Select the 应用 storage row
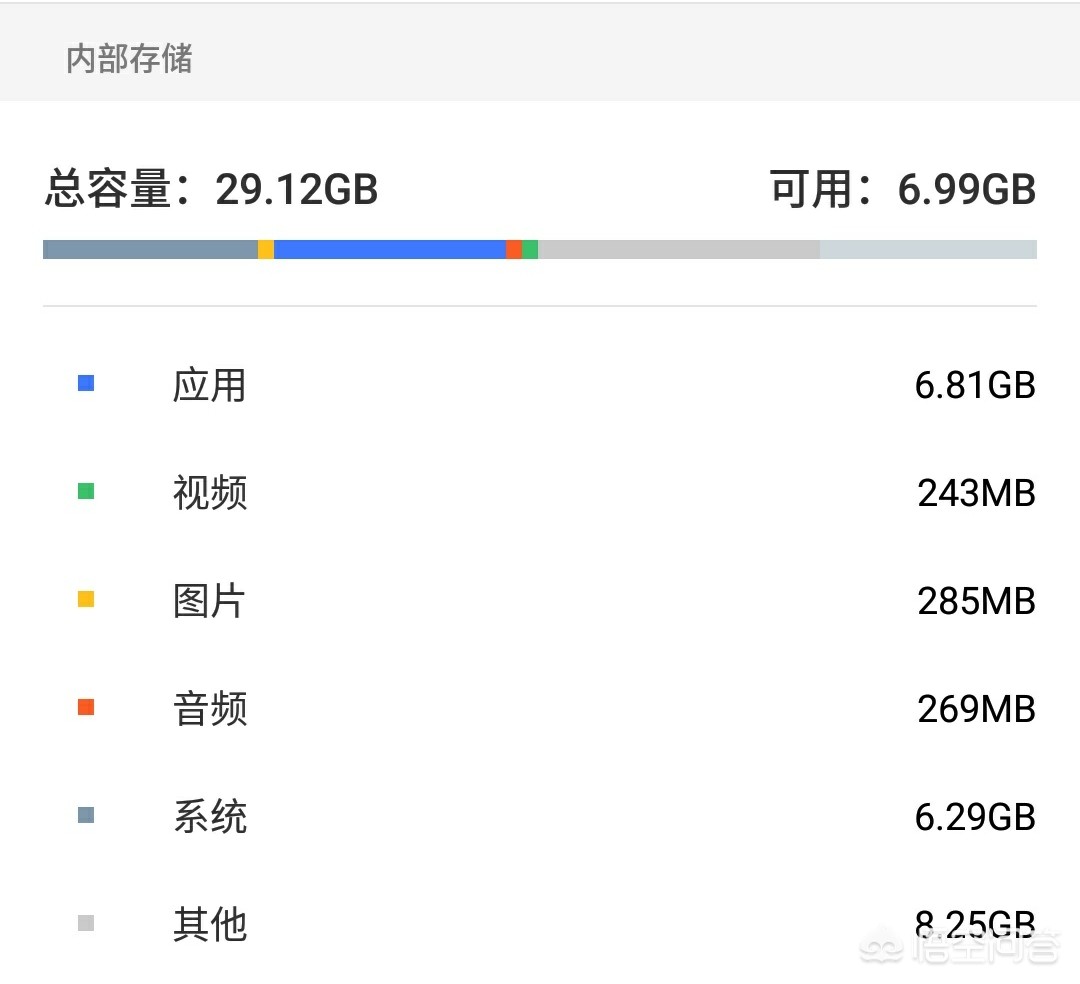 [540, 385]
